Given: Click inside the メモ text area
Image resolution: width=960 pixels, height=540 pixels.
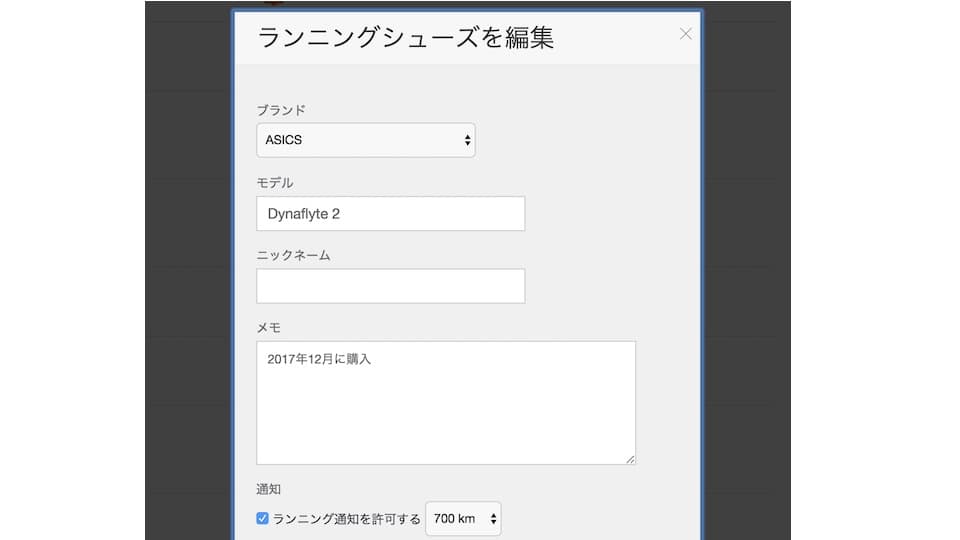Looking at the screenshot, I should click(446, 403).
